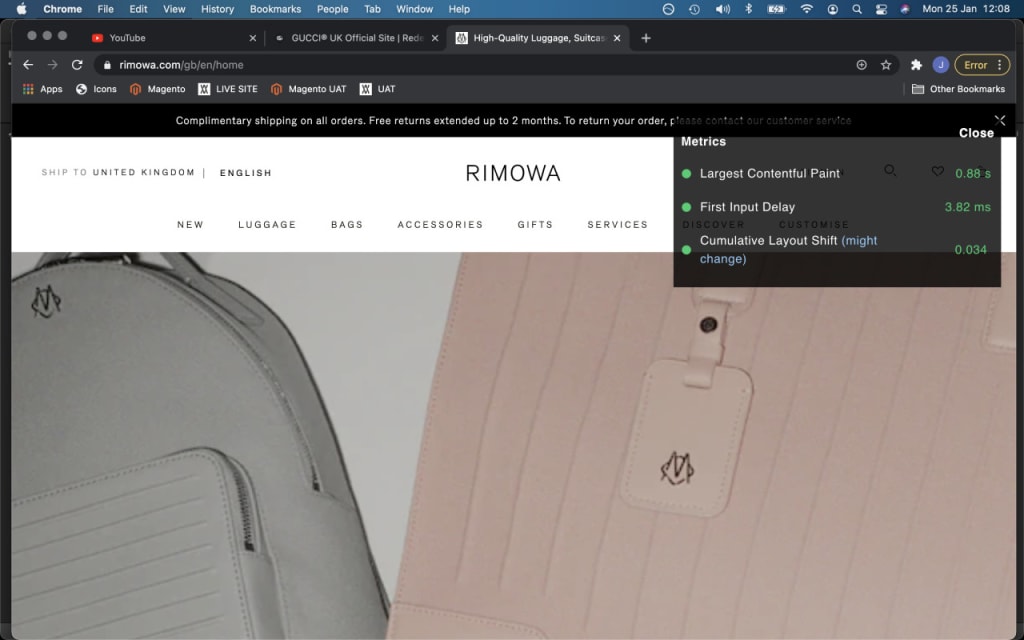Open the People menu
This screenshot has height=640, width=1024.
pyautogui.click(x=332, y=9)
